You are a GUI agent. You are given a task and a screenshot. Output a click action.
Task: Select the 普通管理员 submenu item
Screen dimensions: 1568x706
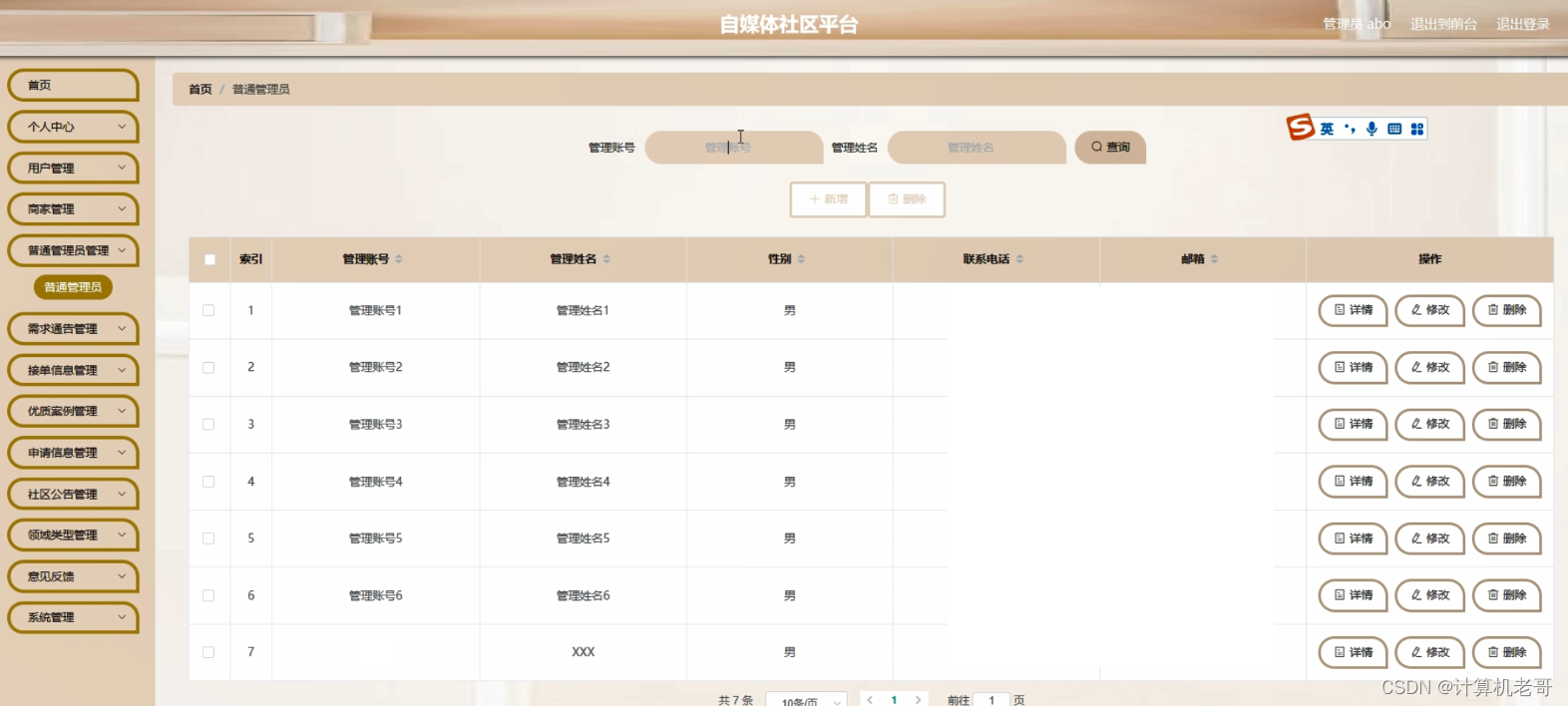tap(73, 287)
